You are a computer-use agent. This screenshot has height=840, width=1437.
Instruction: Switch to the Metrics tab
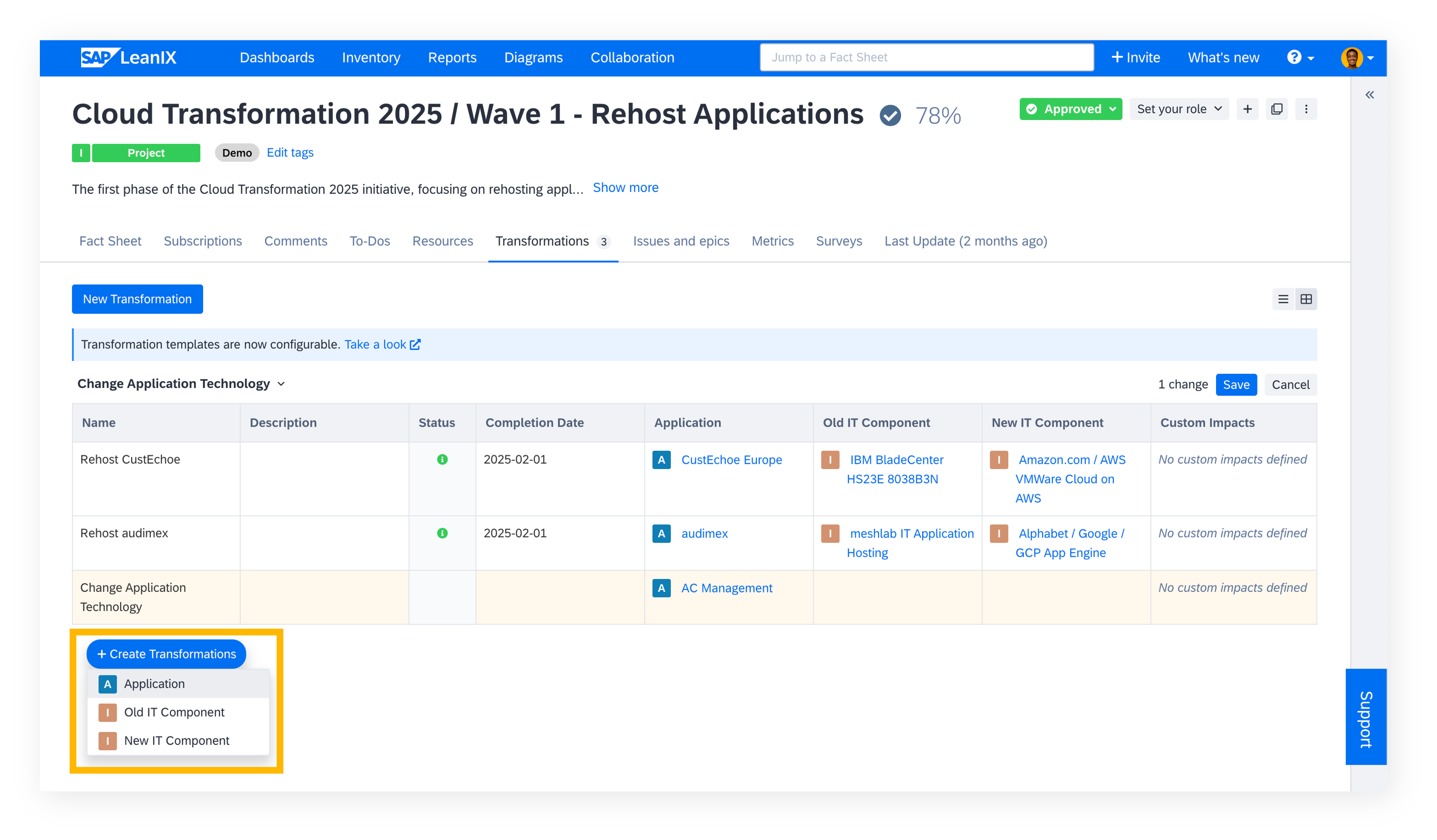(x=772, y=241)
